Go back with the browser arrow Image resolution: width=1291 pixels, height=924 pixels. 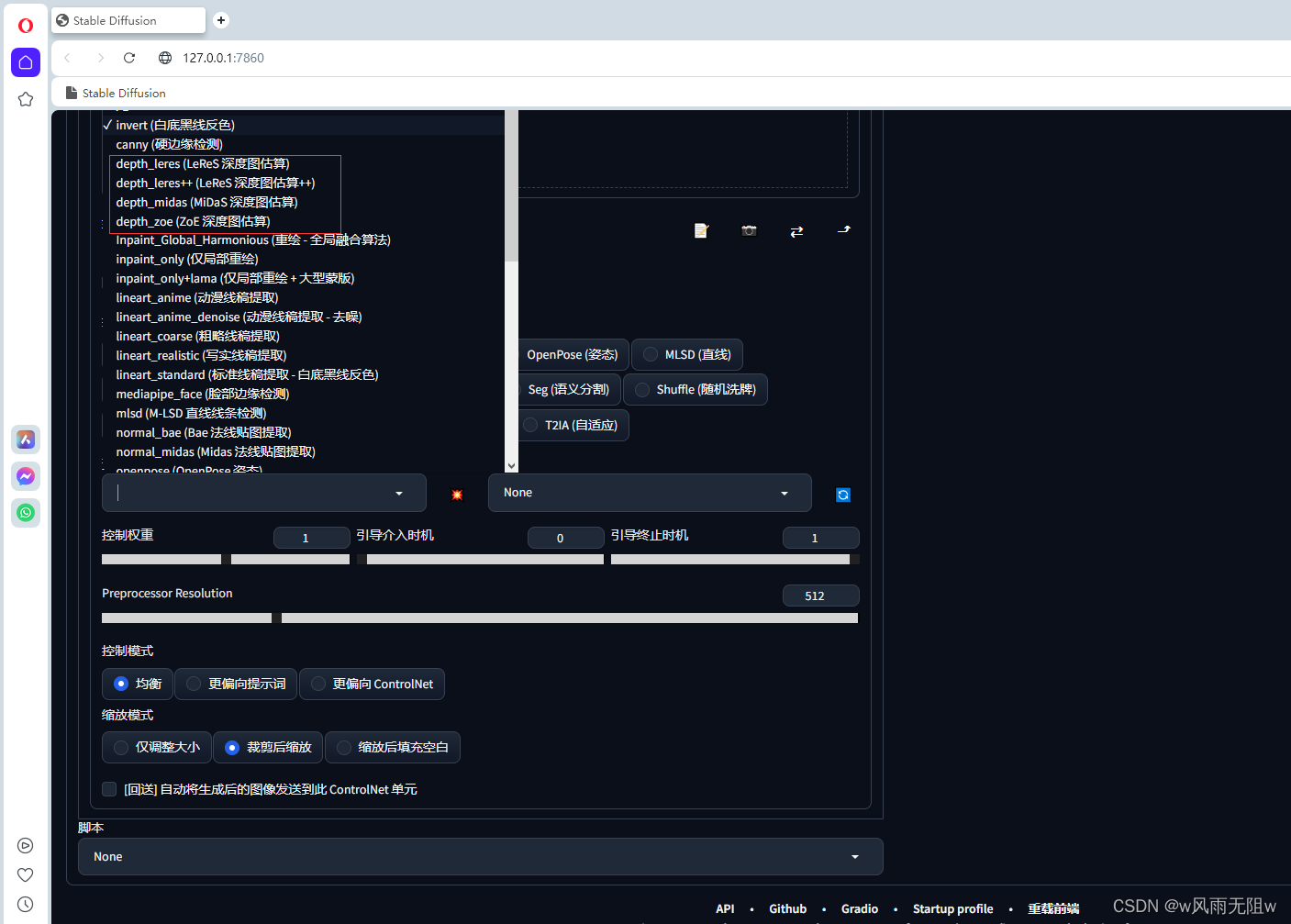pos(67,58)
